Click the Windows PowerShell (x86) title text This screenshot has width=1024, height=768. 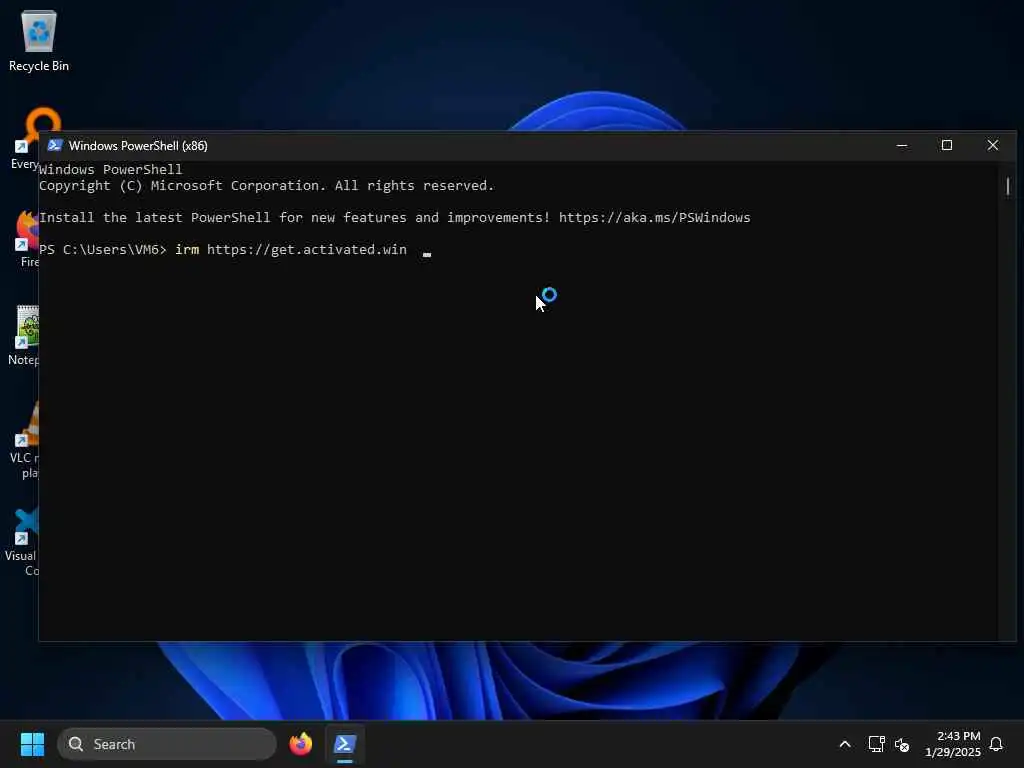tap(138, 146)
